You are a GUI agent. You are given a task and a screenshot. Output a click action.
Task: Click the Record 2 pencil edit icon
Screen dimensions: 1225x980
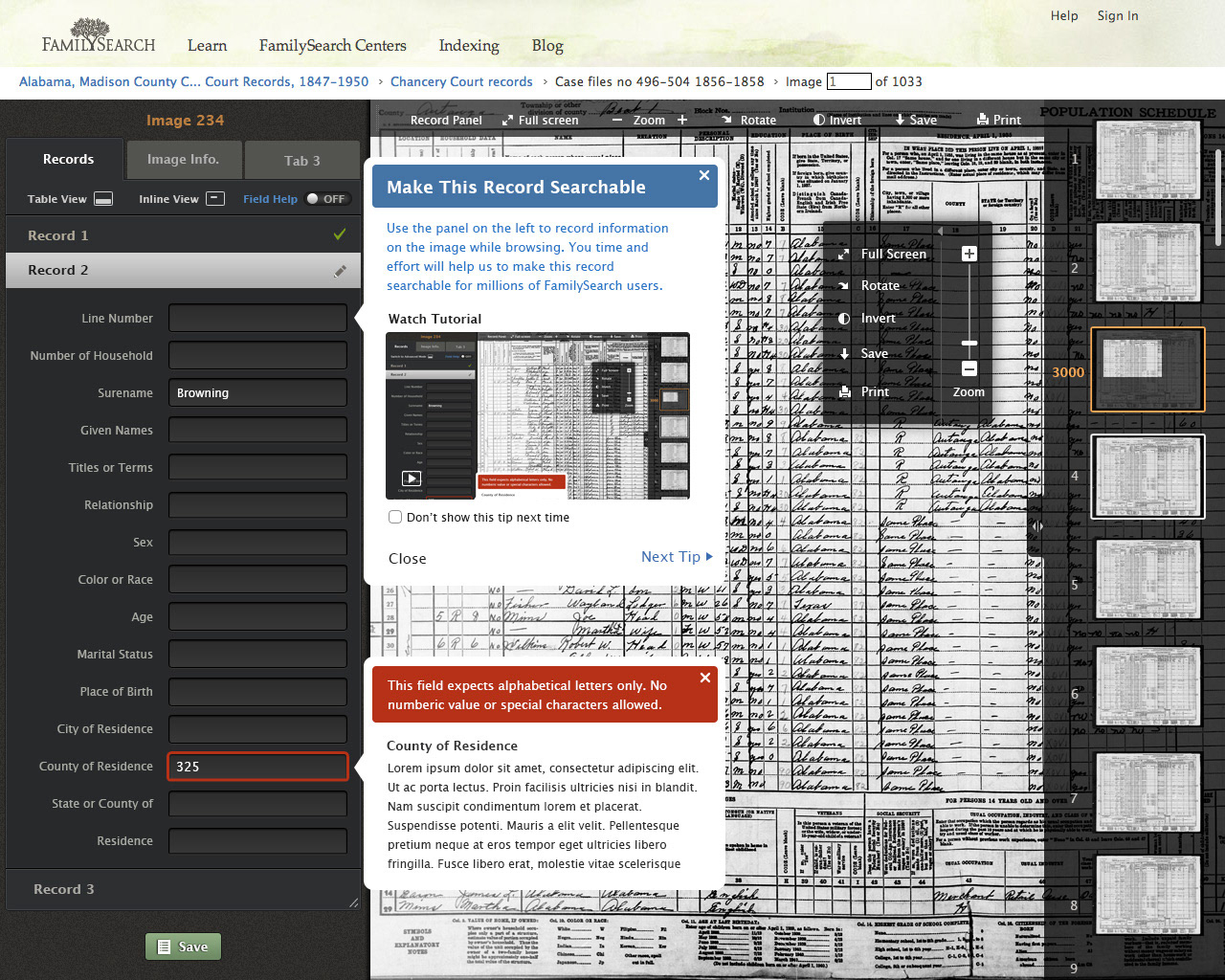tap(340, 271)
